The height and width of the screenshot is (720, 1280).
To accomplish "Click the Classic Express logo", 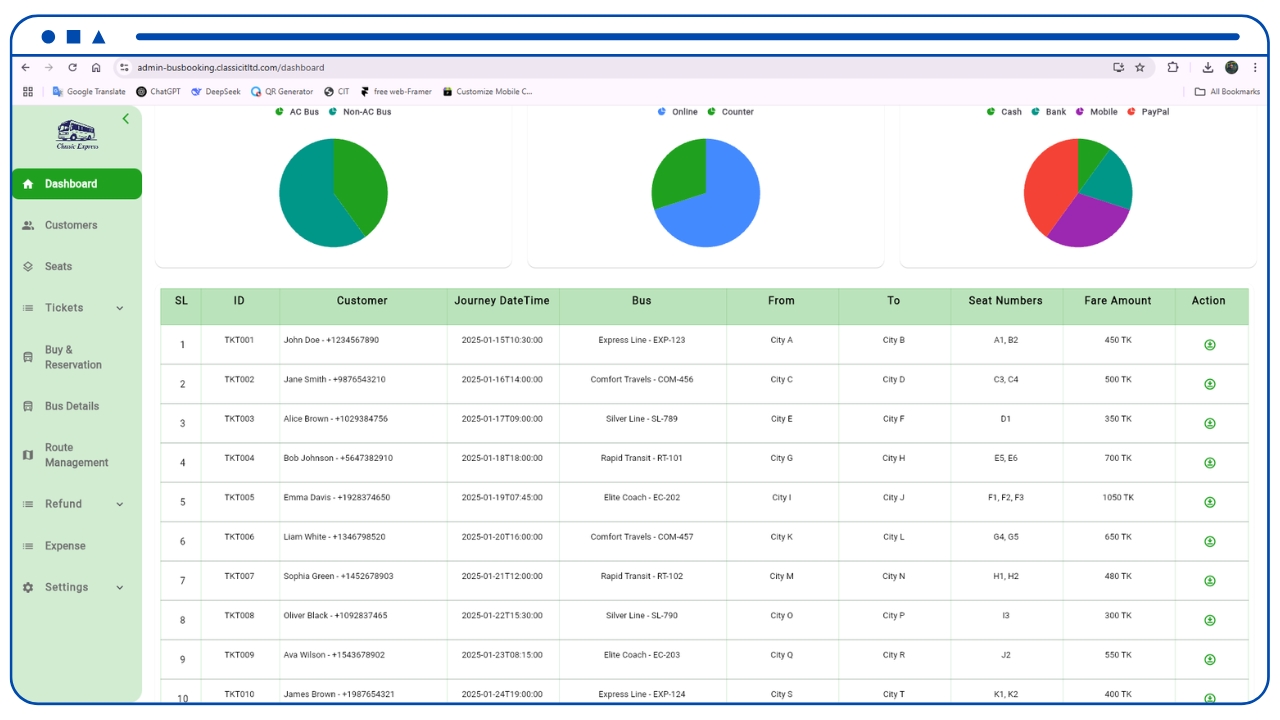I will click(77, 136).
